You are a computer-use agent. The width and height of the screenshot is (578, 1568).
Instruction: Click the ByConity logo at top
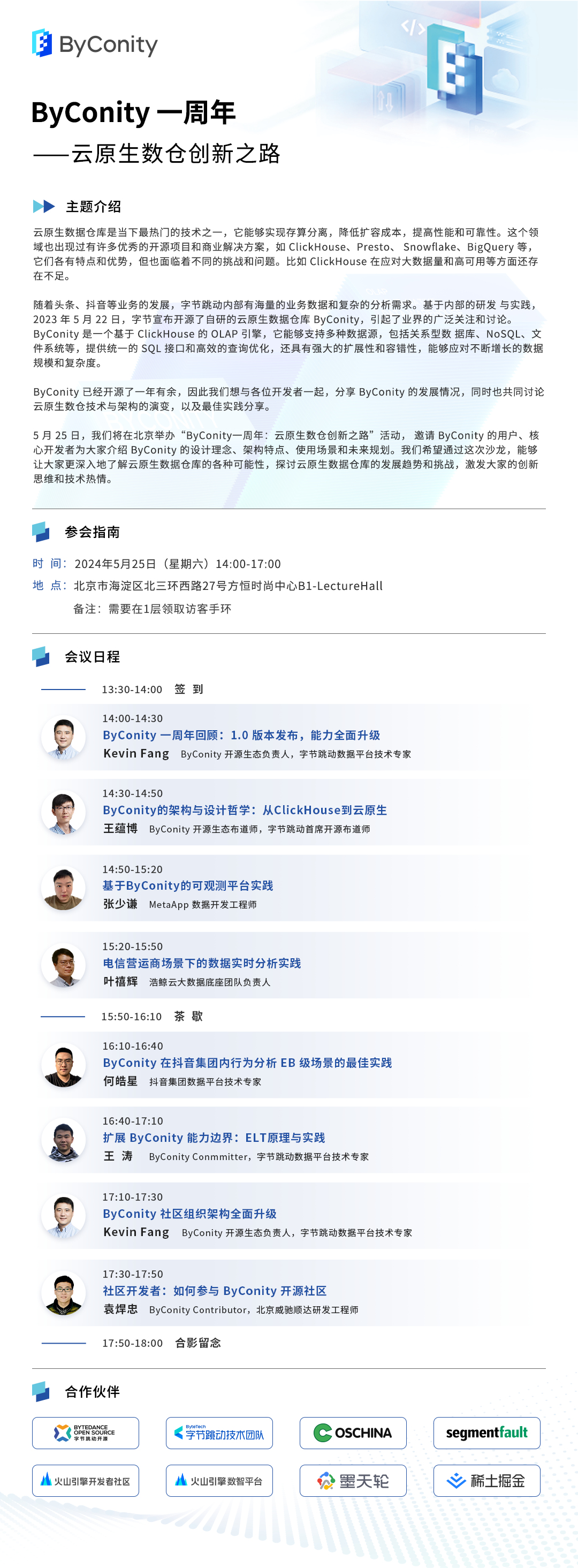pos(94,44)
